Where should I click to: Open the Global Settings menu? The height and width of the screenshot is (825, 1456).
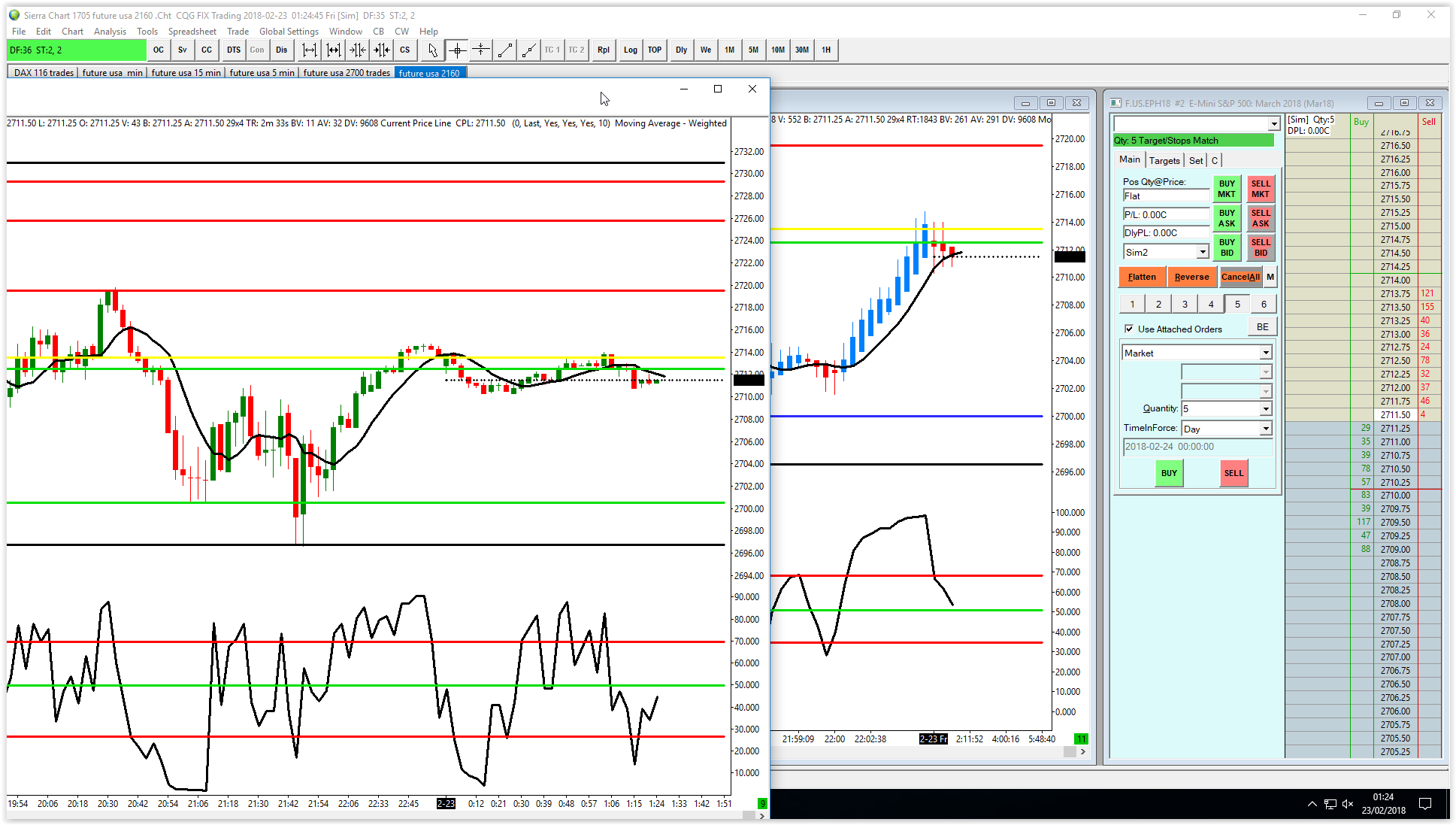[289, 32]
